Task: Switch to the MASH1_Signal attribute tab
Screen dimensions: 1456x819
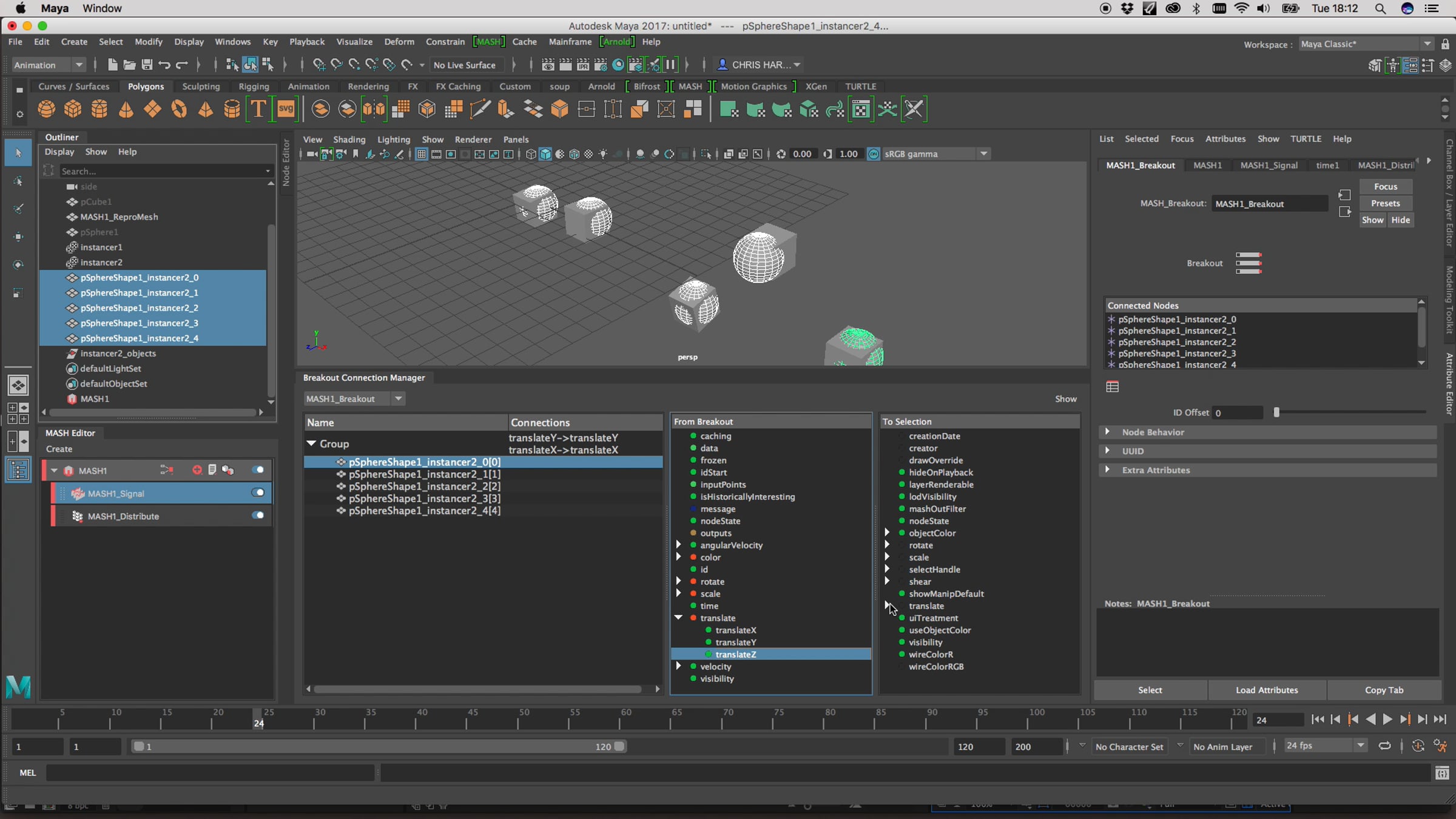Action: [1269, 165]
